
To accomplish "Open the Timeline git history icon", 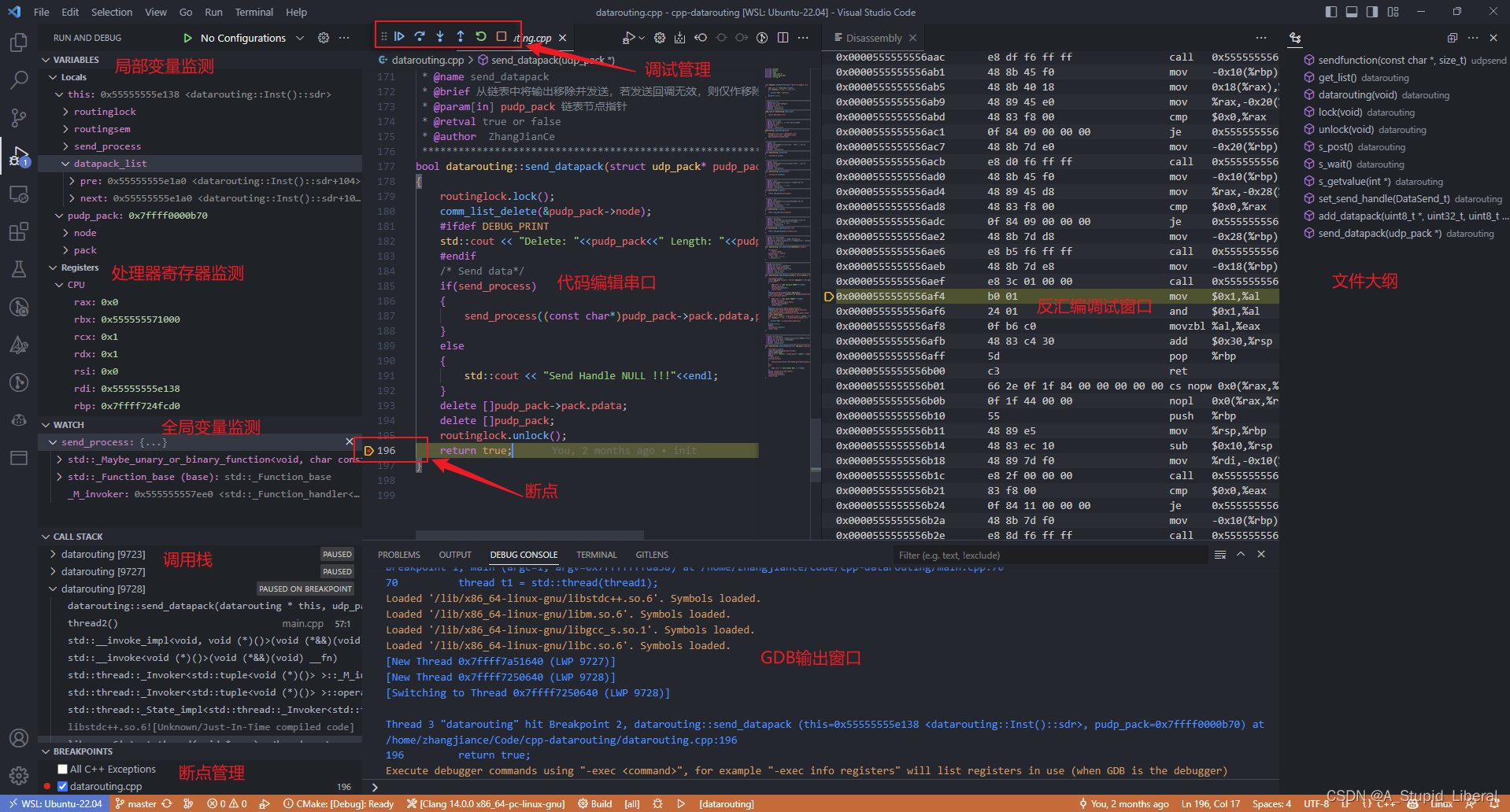I will click(x=762, y=38).
